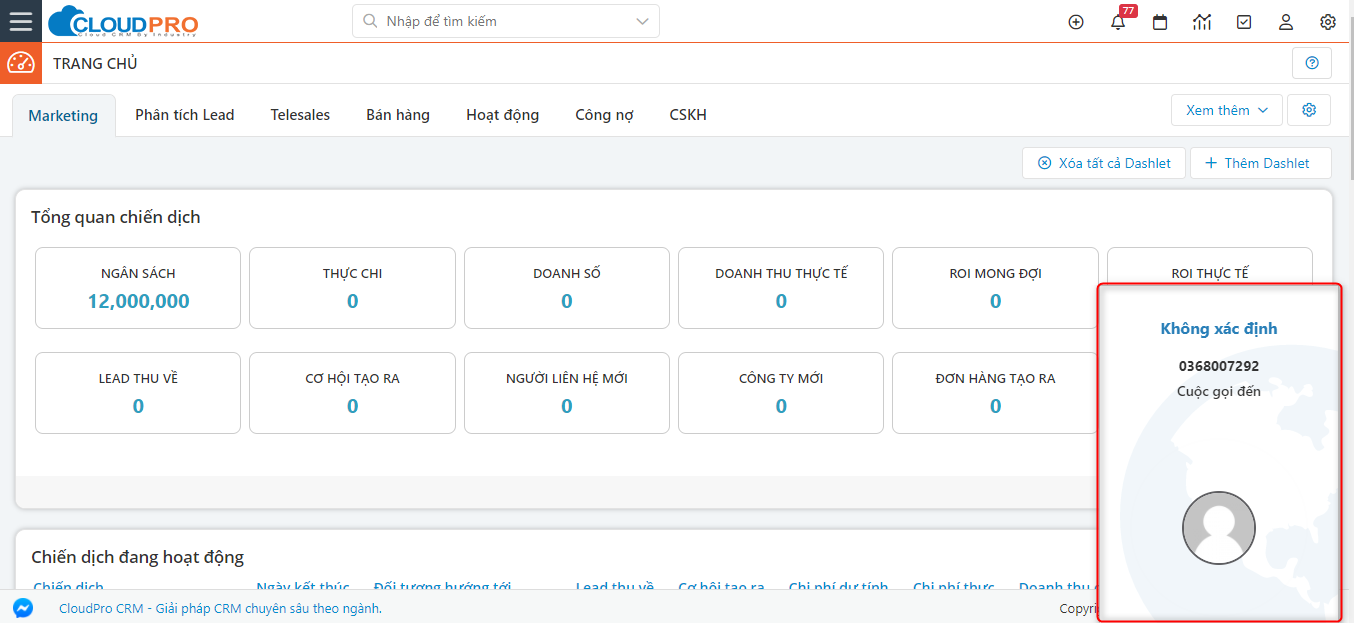Open the calendar icon in header
The width and height of the screenshot is (1354, 623).
pos(1160,22)
